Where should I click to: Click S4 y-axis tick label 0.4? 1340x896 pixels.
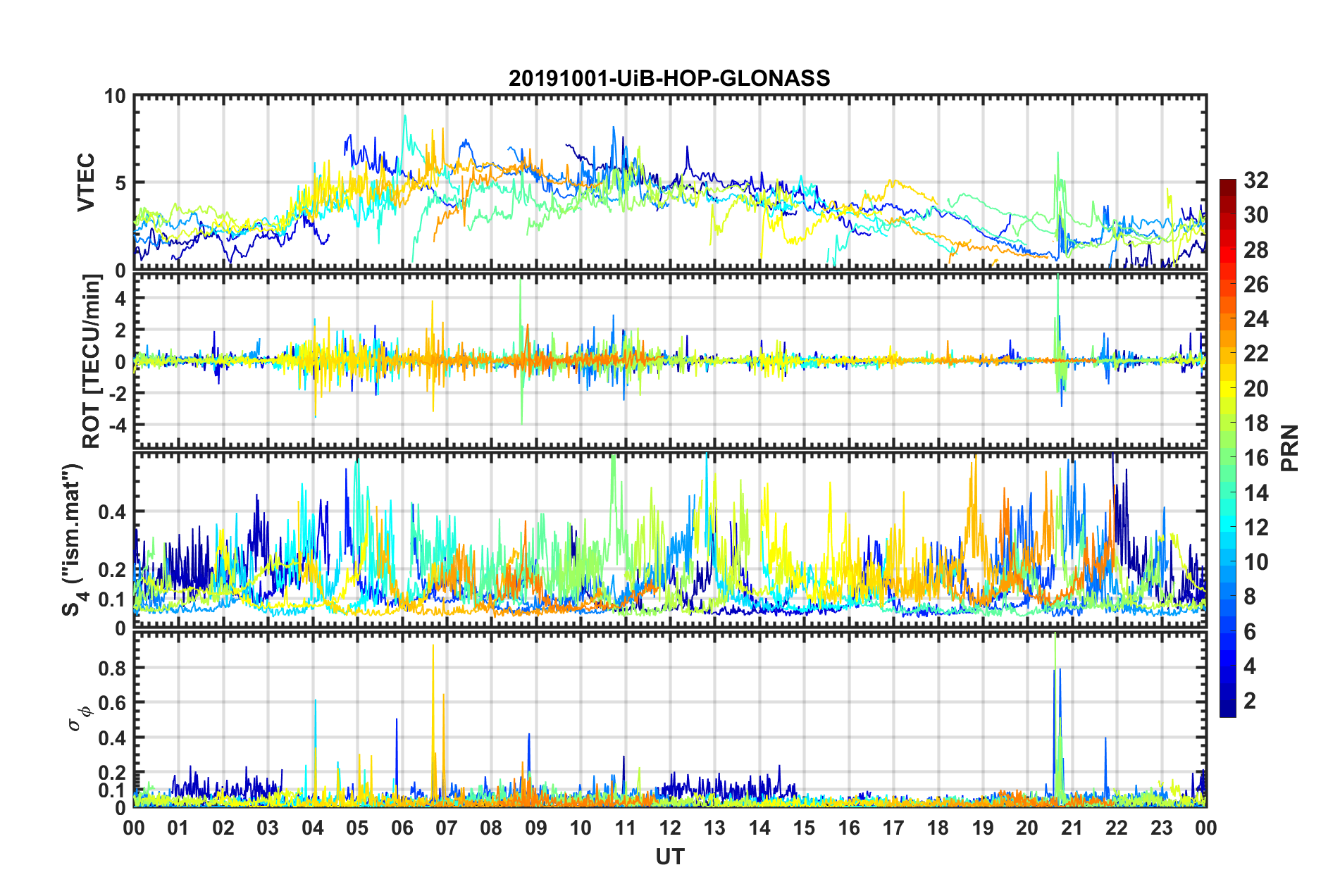point(112,511)
